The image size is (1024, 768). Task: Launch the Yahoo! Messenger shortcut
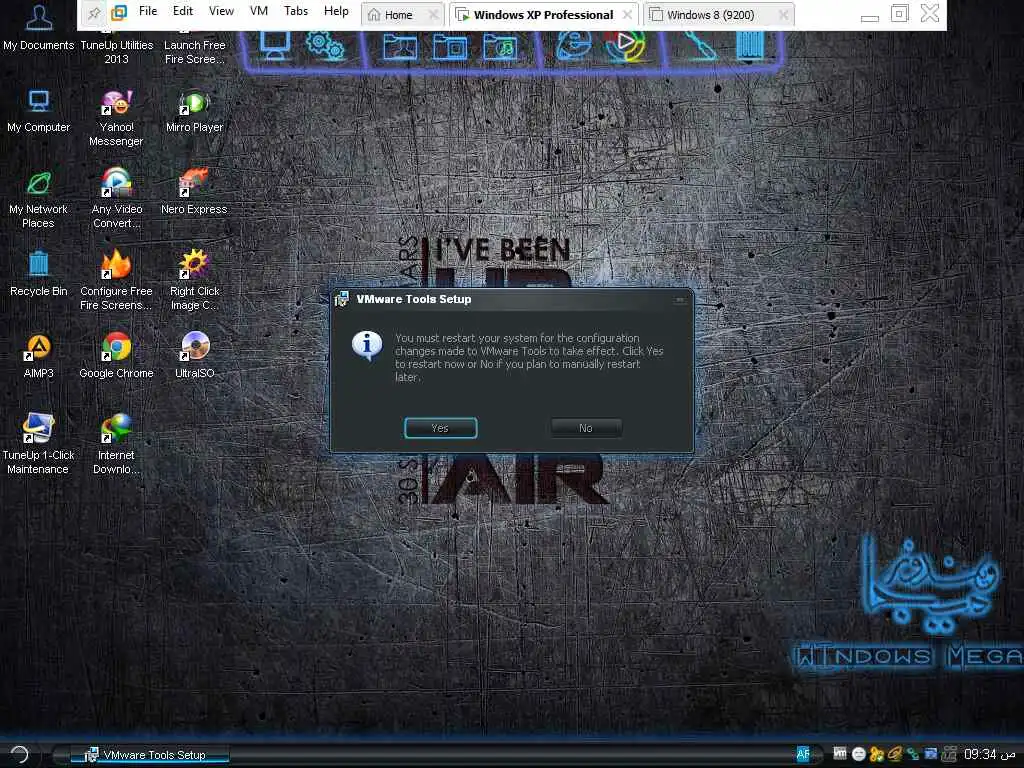point(116,119)
